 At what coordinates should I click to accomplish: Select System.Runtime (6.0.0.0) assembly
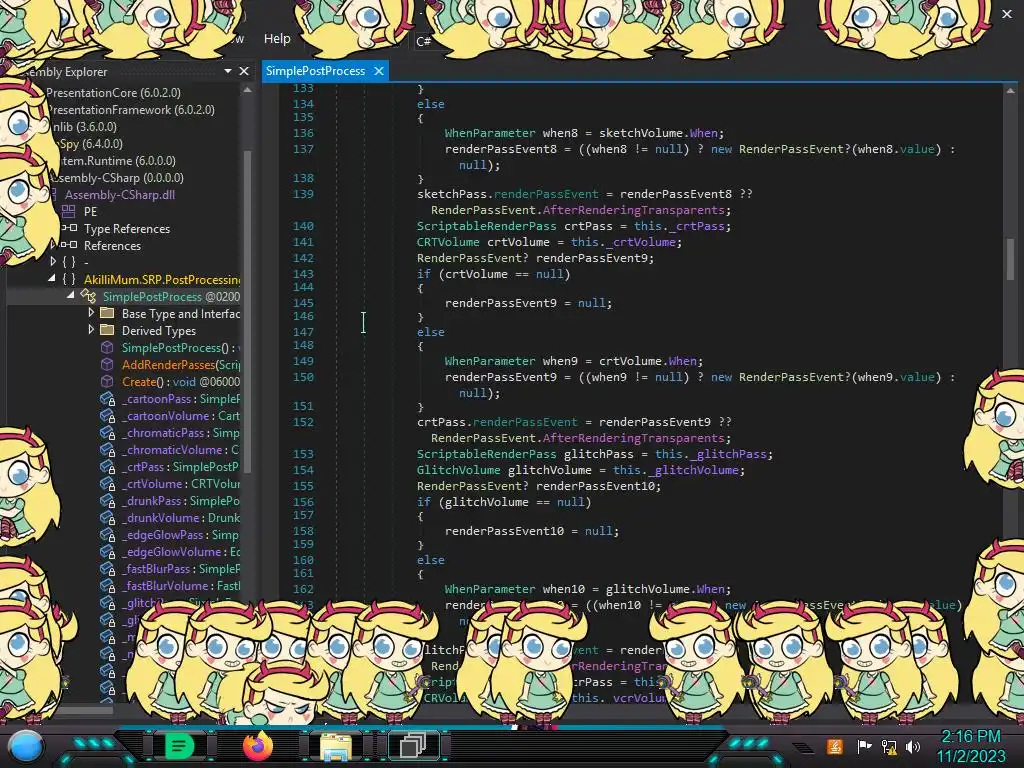tap(118, 161)
